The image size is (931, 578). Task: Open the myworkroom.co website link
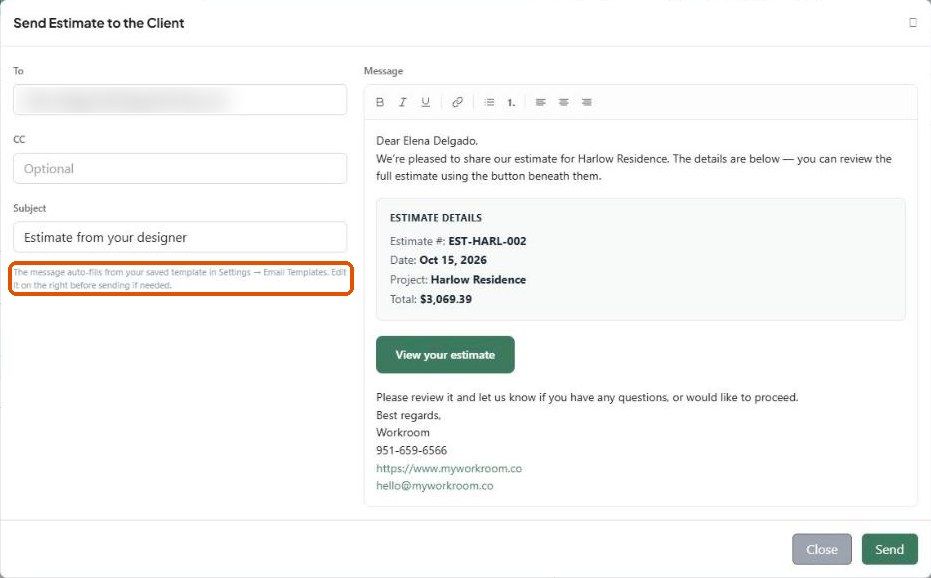point(449,468)
